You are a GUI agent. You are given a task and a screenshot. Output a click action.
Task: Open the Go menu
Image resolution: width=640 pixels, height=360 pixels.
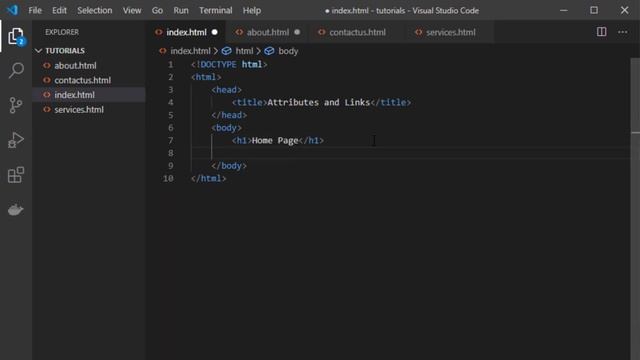(157, 10)
